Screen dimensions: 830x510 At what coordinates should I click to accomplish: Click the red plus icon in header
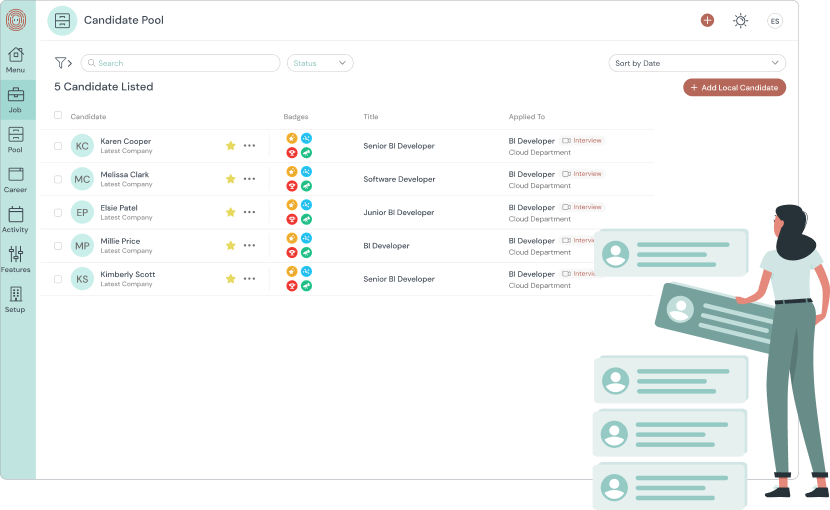coord(707,20)
